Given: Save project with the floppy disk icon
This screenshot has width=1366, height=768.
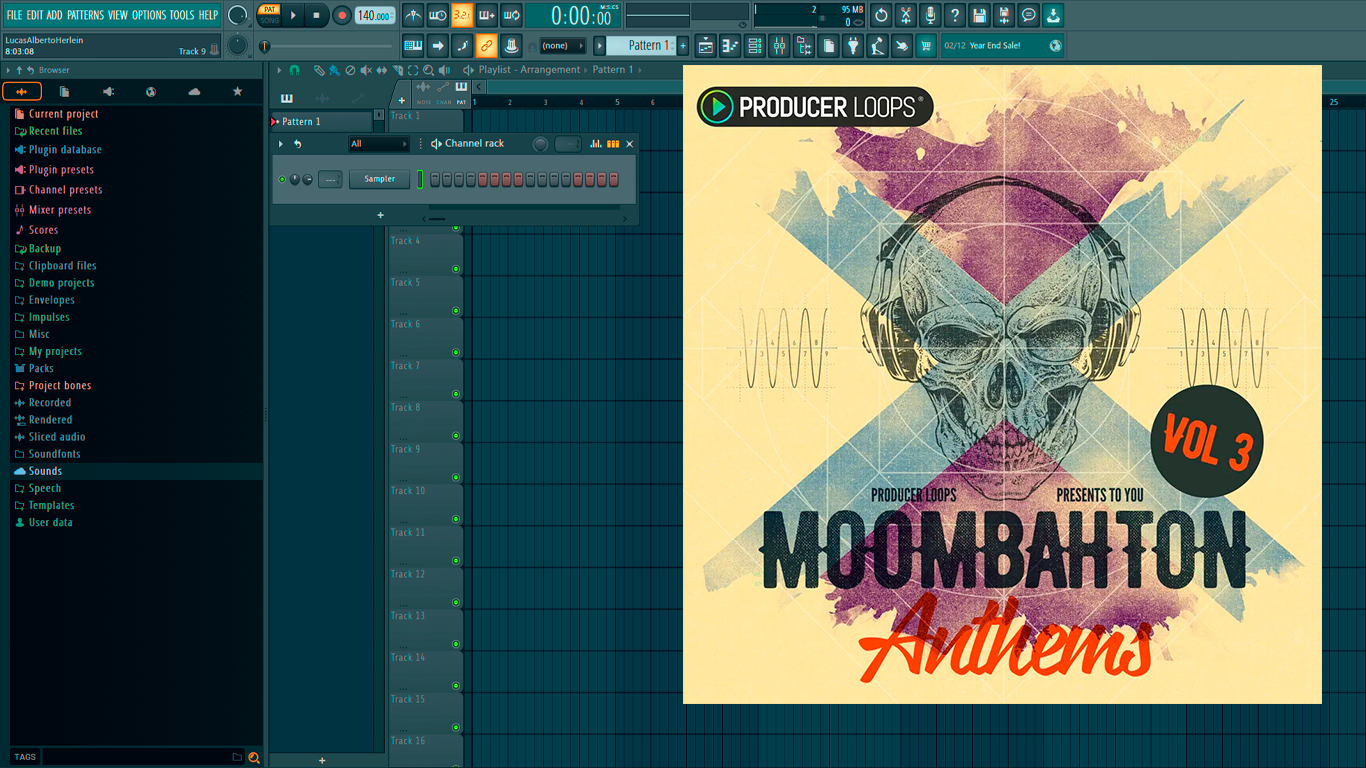Looking at the screenshot, I should click(x=979, y=15).
